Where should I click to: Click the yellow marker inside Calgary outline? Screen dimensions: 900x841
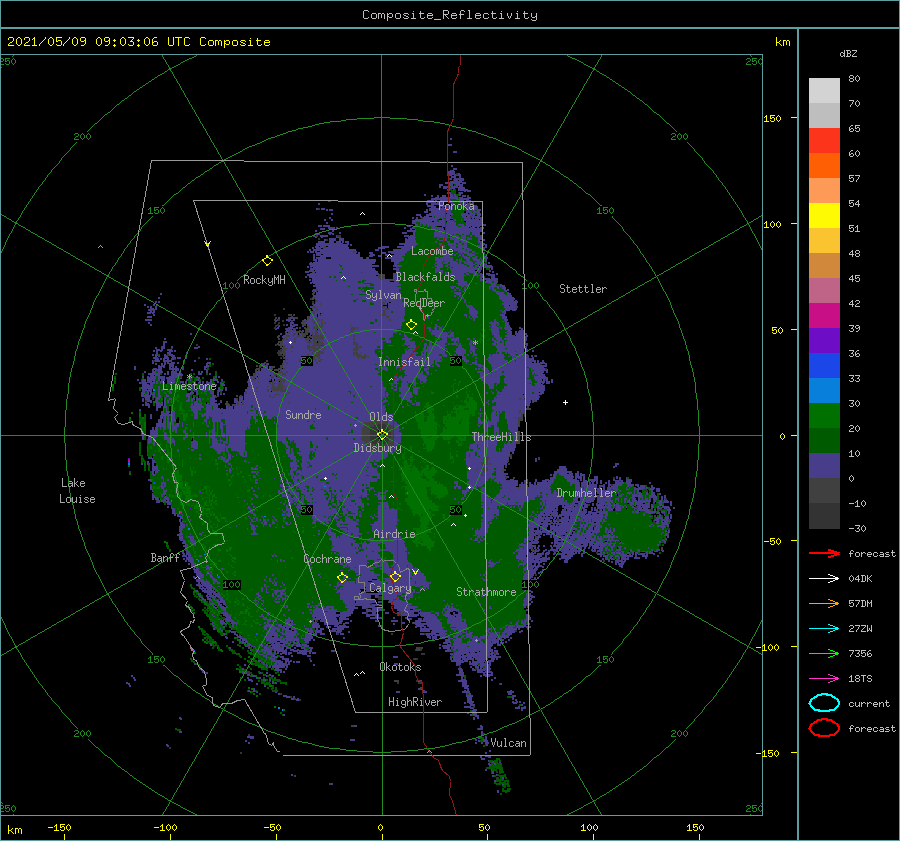click(x=395, y=576)
